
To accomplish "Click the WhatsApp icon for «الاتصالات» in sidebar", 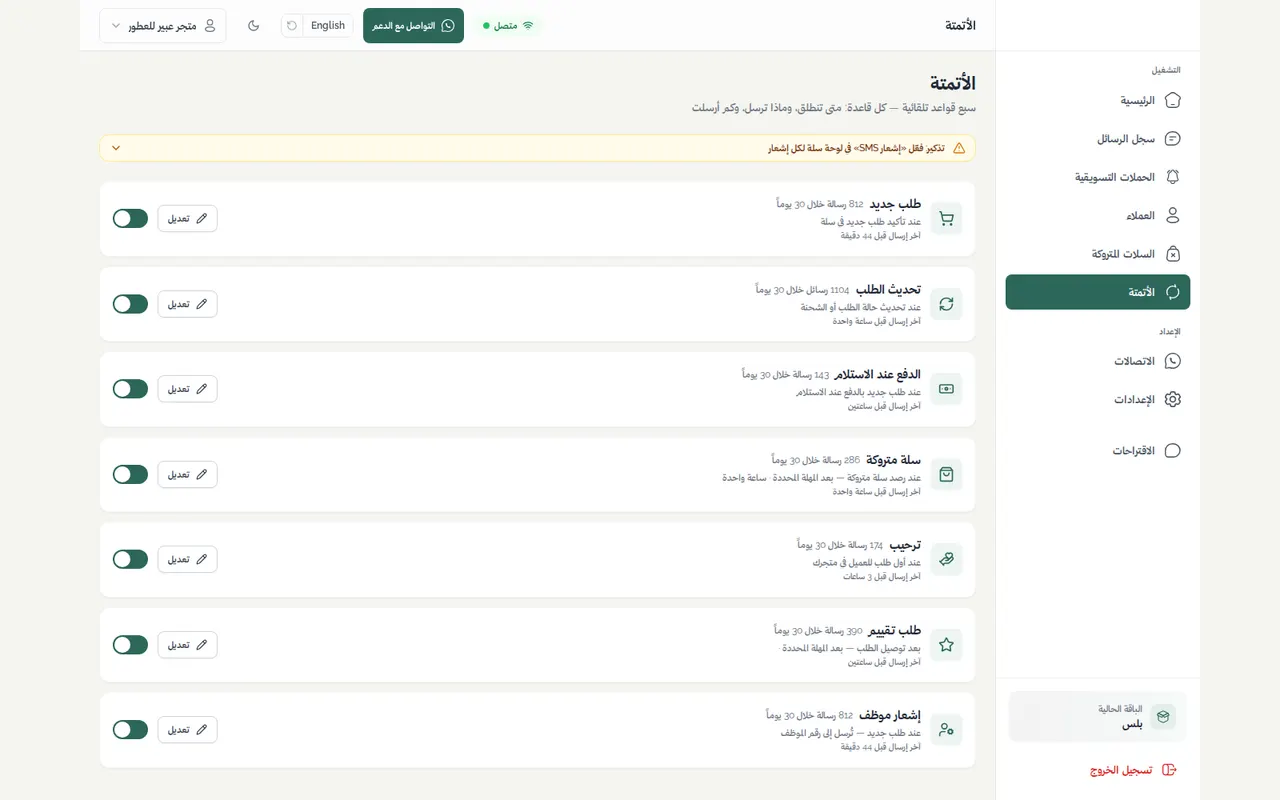I will click(1173, 361).
